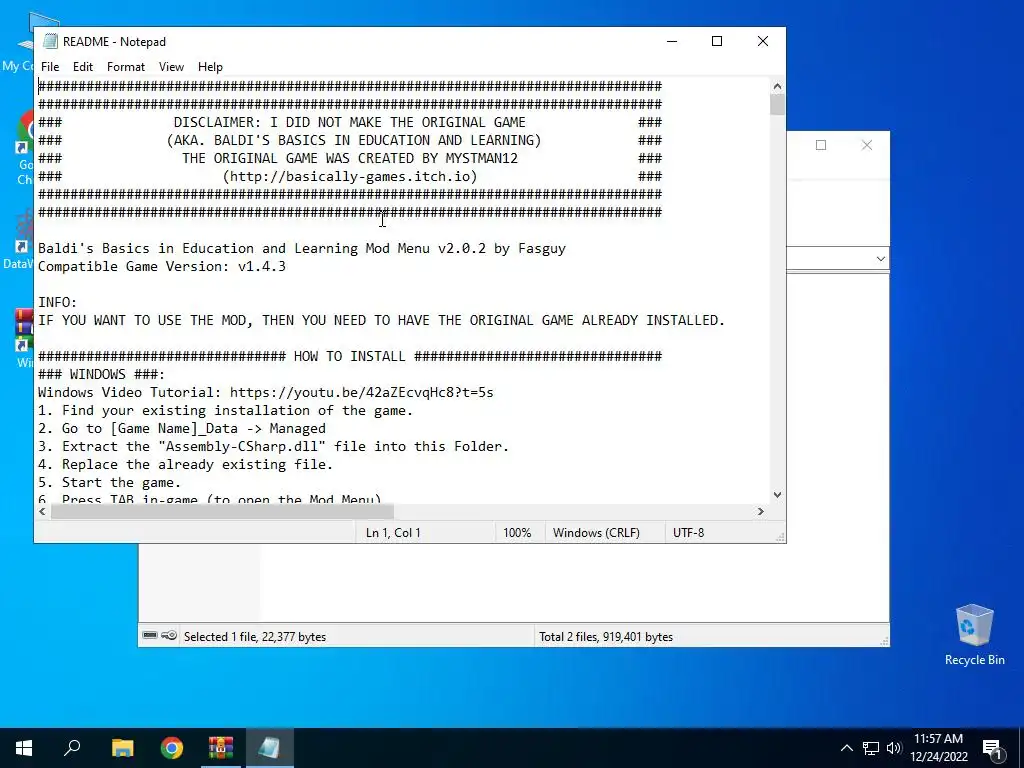Maximize the README Notepad window
1024x768 pixels.
click(x=717, y=41)
